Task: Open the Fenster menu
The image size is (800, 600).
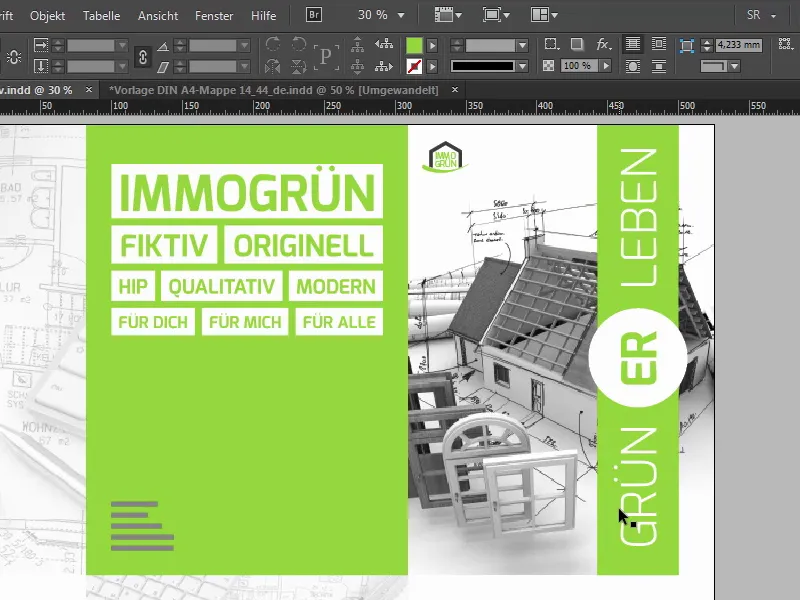Action: 214,16
